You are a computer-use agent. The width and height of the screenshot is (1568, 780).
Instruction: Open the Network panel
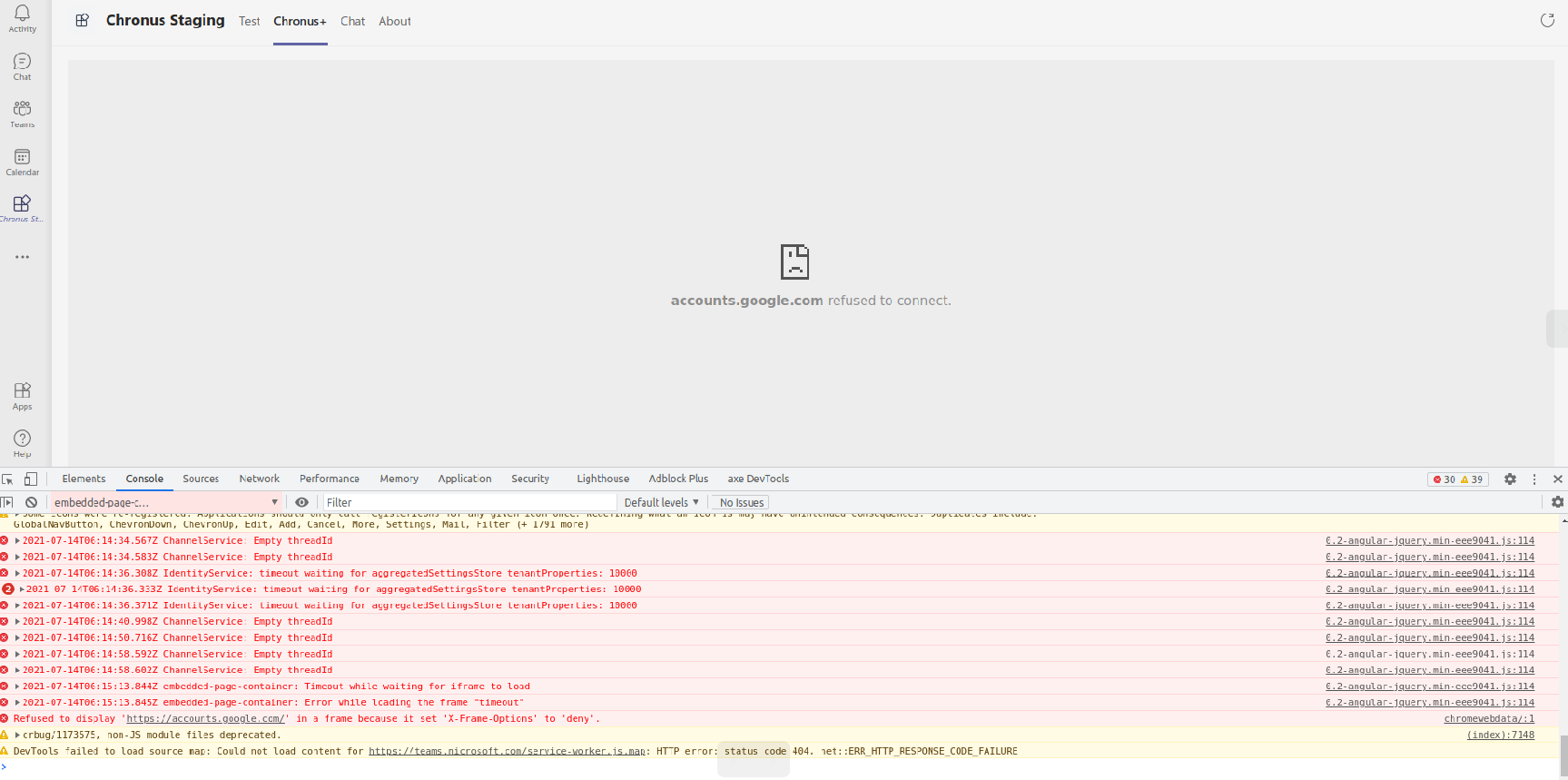click(x=259, y=479)
